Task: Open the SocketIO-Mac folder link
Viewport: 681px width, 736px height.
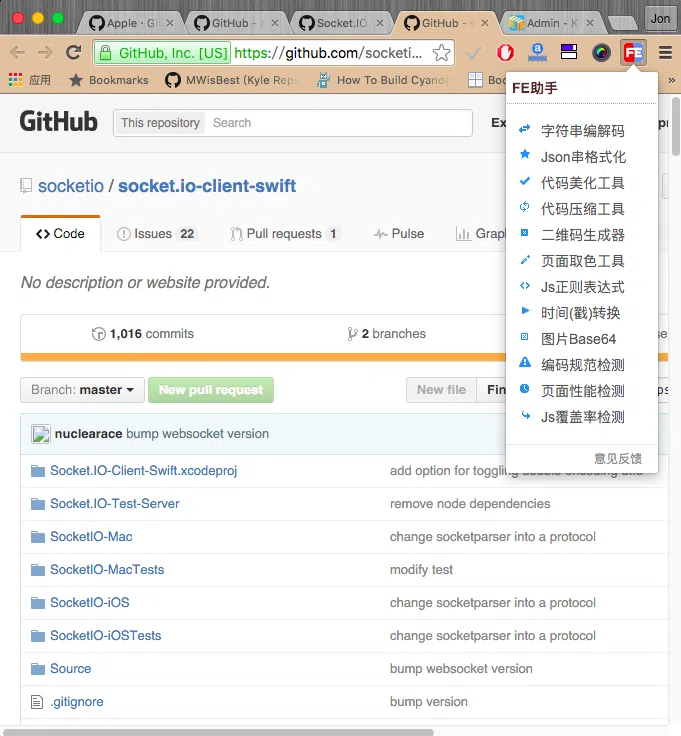Action: [x=91, y=537]
